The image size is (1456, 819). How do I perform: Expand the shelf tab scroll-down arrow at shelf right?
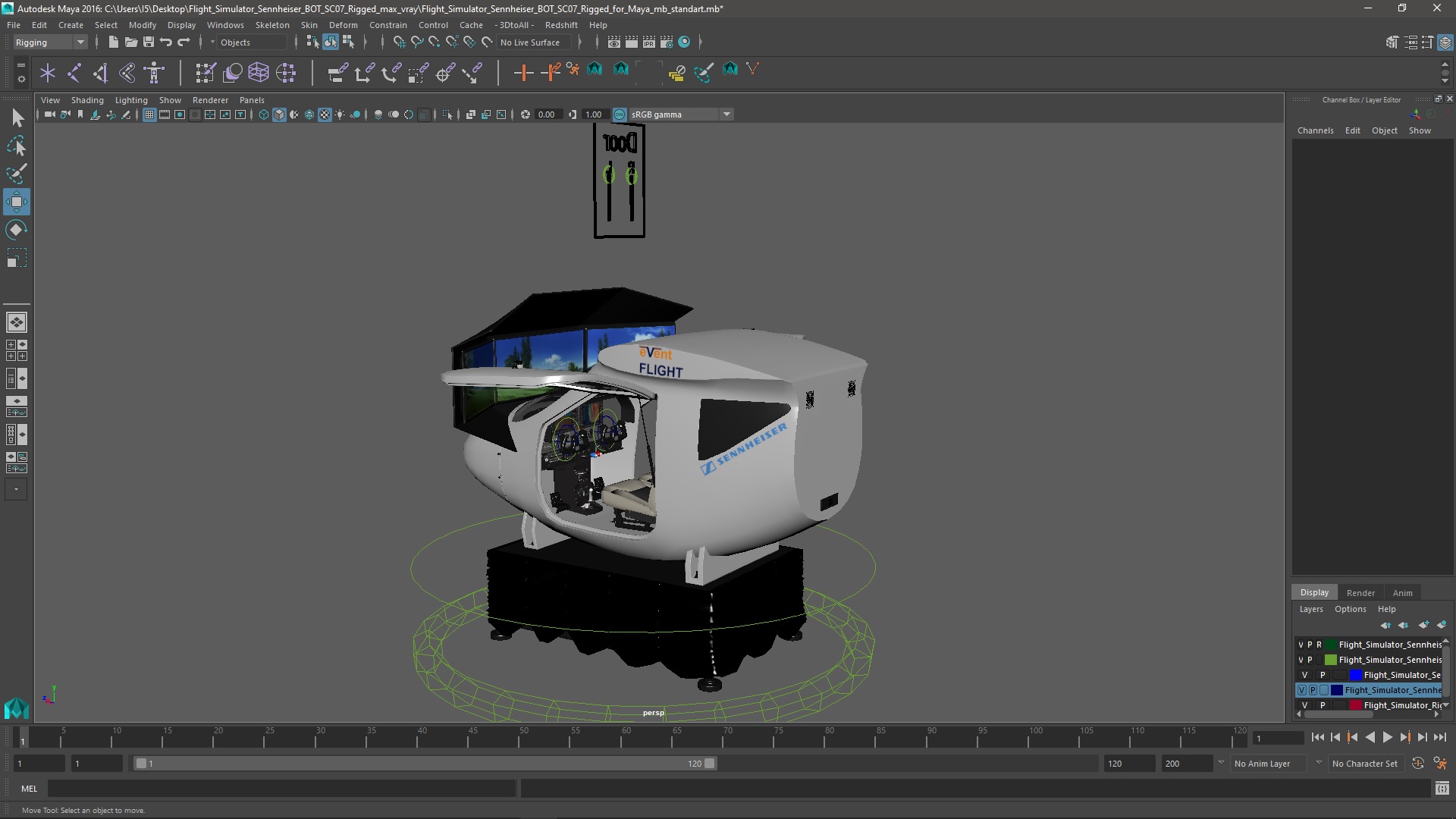[x=1445, y=81]
